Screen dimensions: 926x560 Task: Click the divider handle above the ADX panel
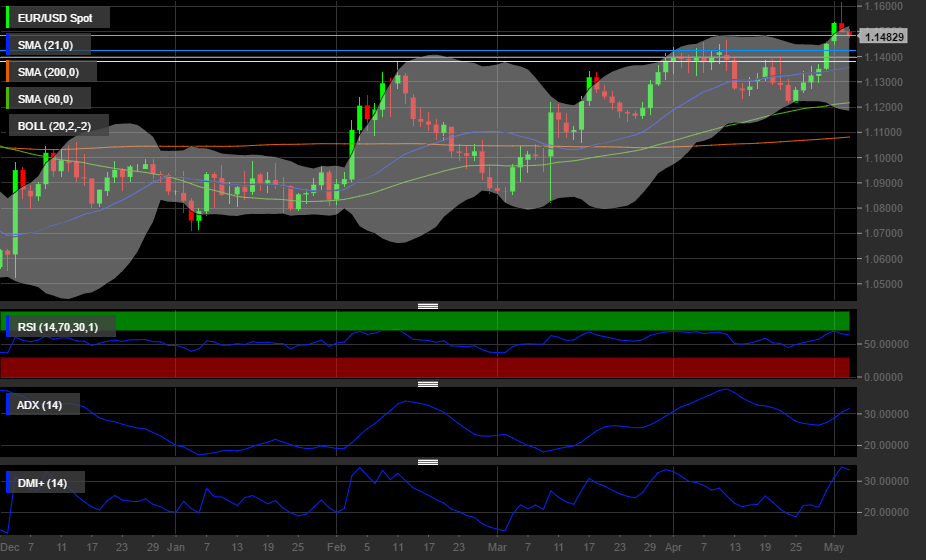coord(428,384)
